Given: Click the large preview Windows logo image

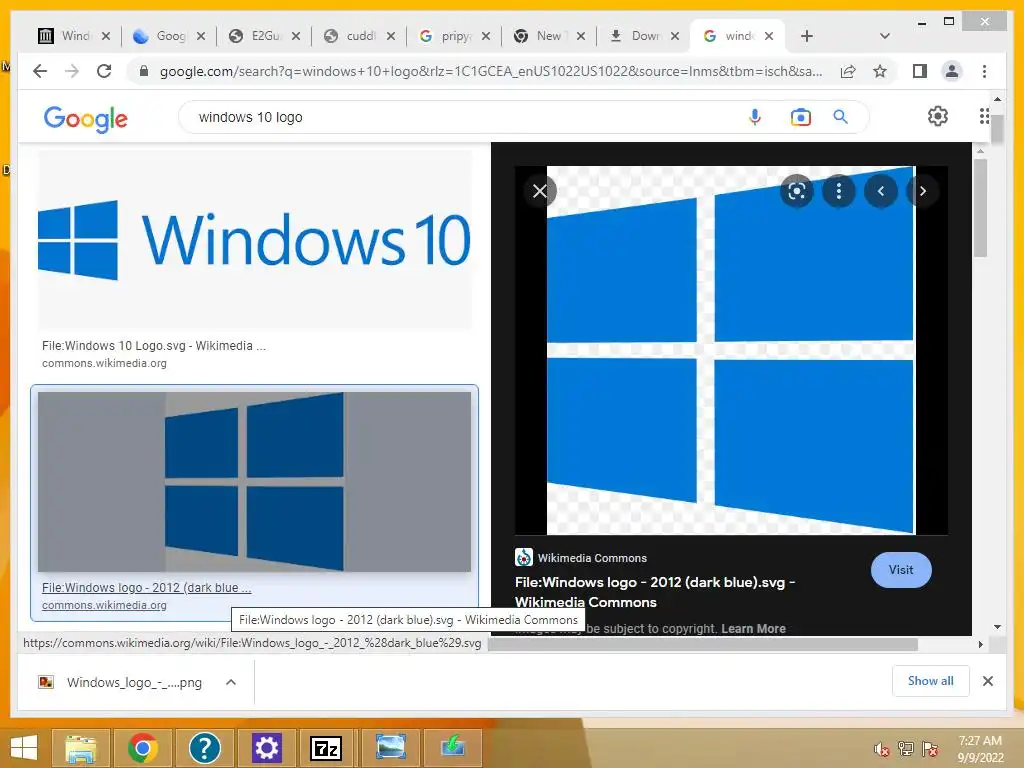Looking at the screenshot, I should coord(731,350).
